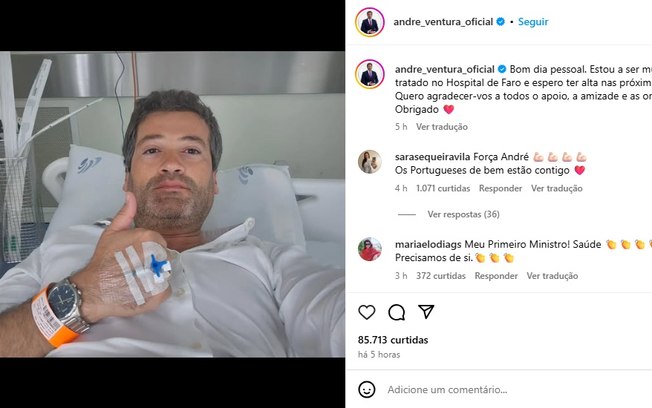View 1.071 curtidas on first comment

click(443, 188)
